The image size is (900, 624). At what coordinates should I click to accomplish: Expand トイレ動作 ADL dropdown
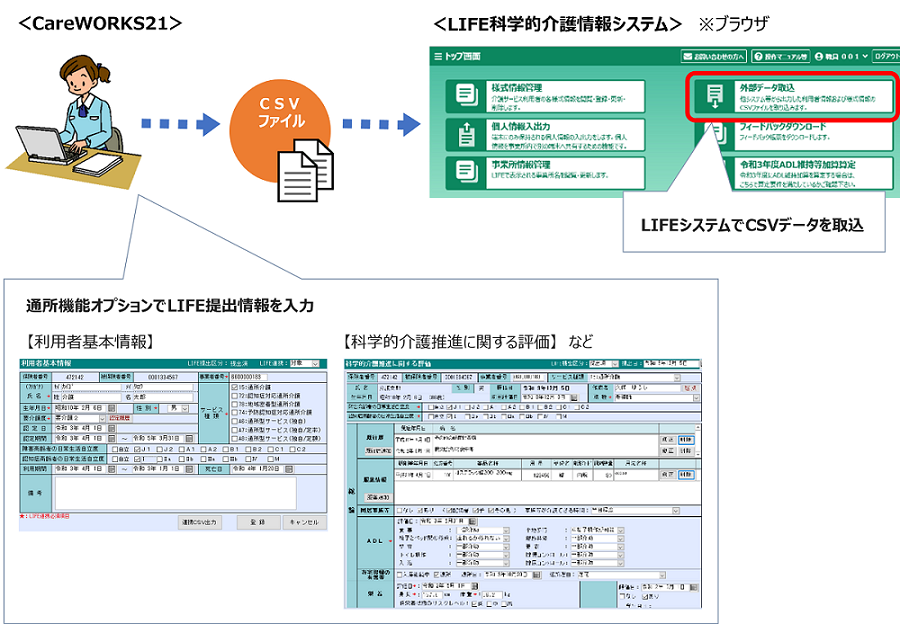pyautogui.click(x=506, y=555)
